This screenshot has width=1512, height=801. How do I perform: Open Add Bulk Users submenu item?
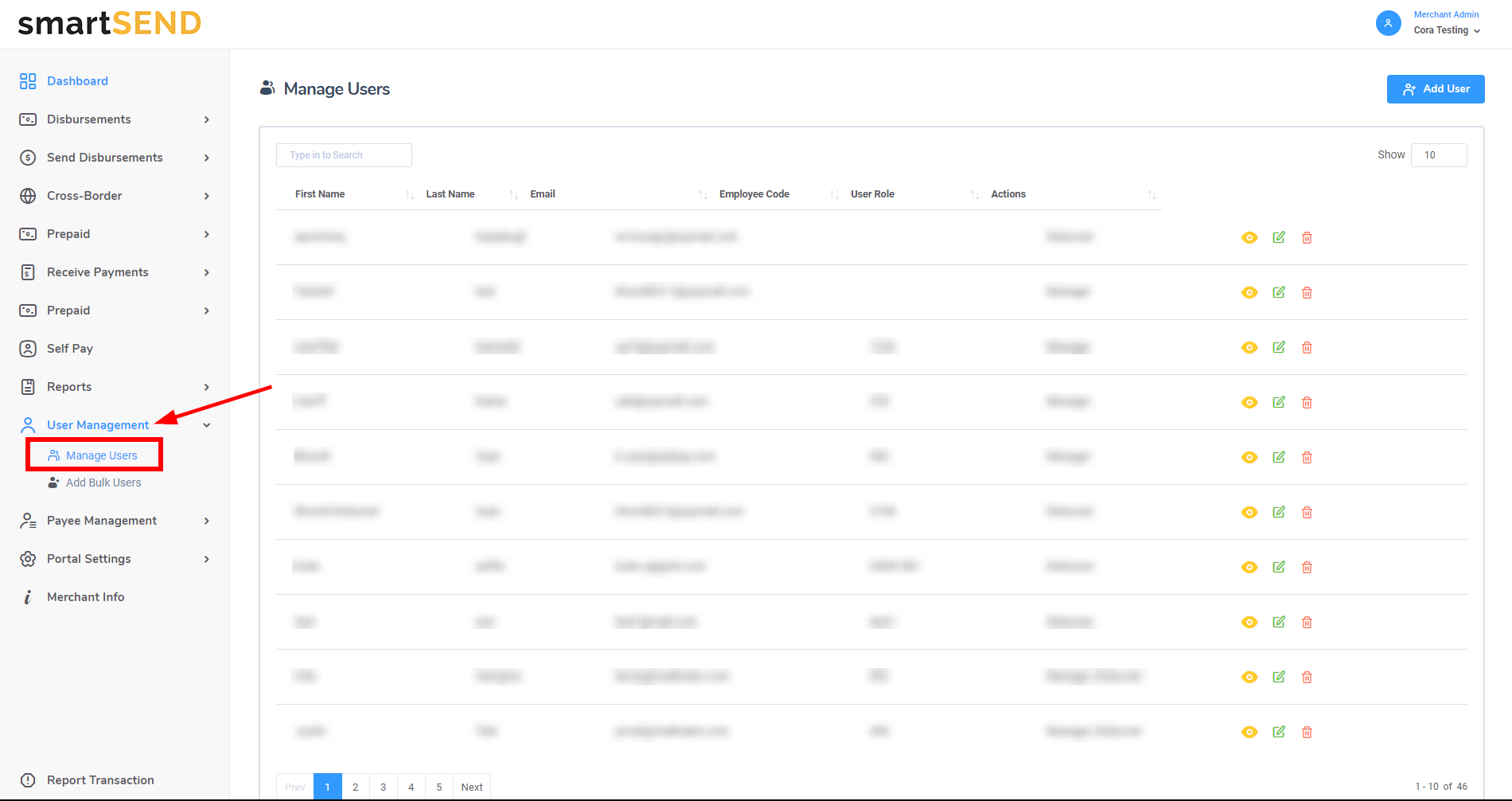pyautogui.click(x=103, y=483)
